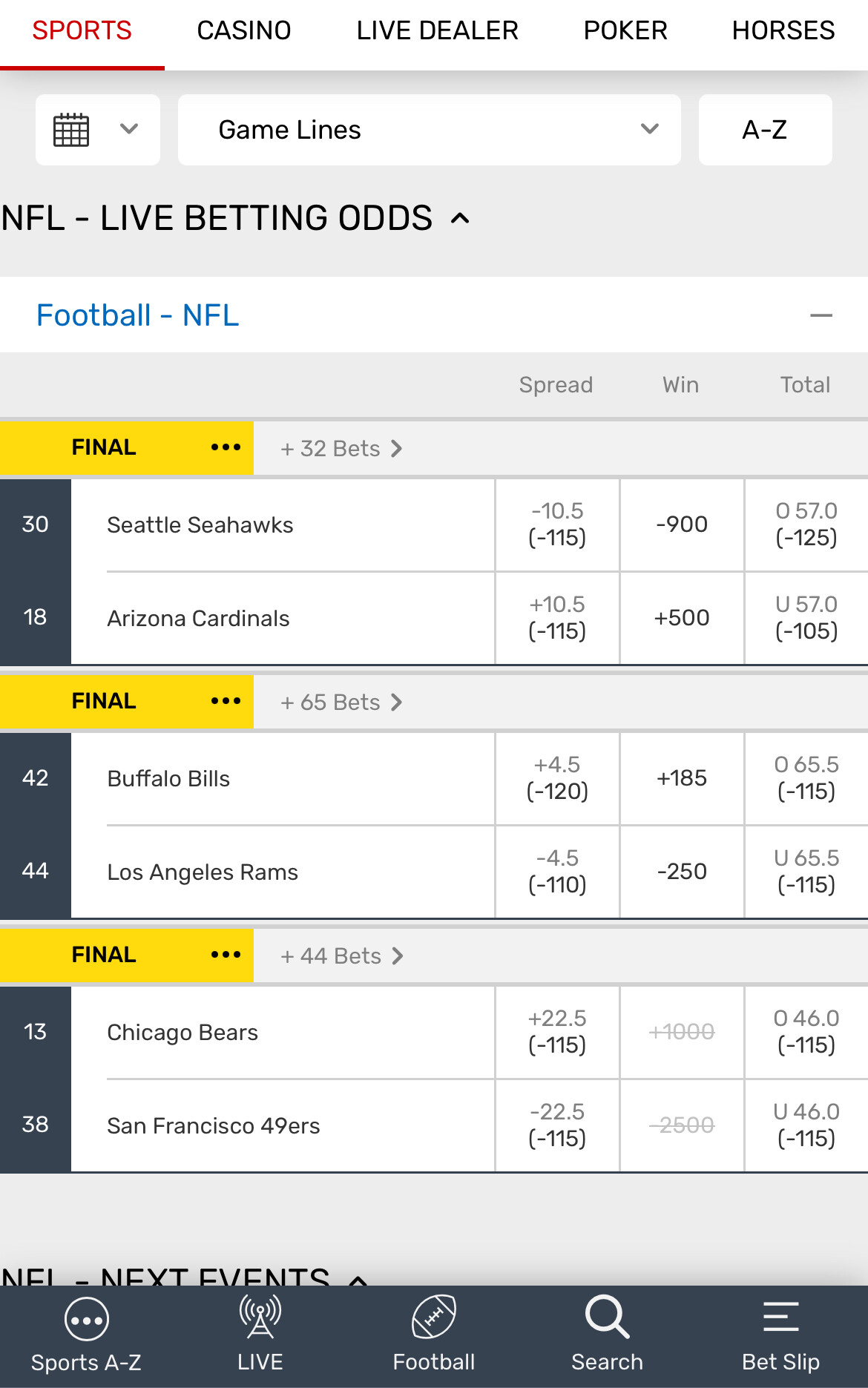Click the three-dots menu for Bears-49ers game
The width and height of the screenshot is (868, 1388).
(226, 955)
